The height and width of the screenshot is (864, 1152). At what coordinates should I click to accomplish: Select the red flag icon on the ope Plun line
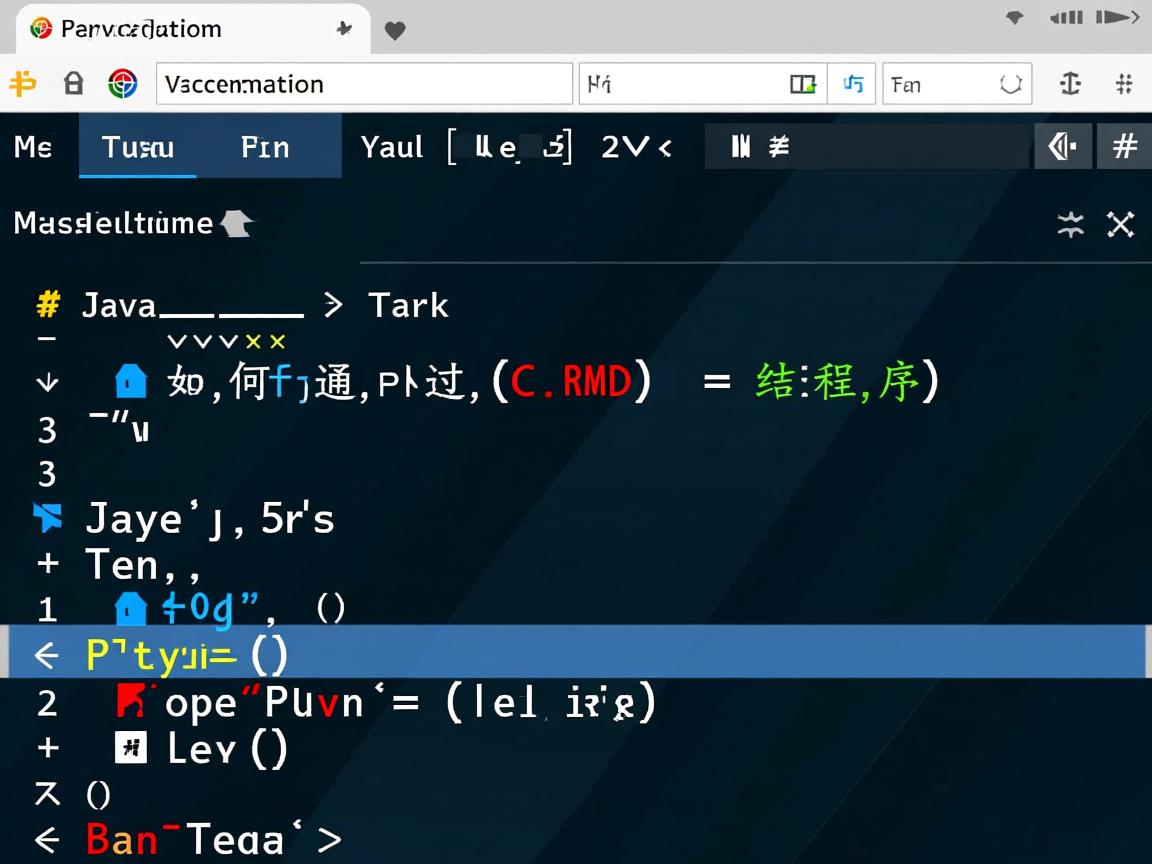click(129, 702)
